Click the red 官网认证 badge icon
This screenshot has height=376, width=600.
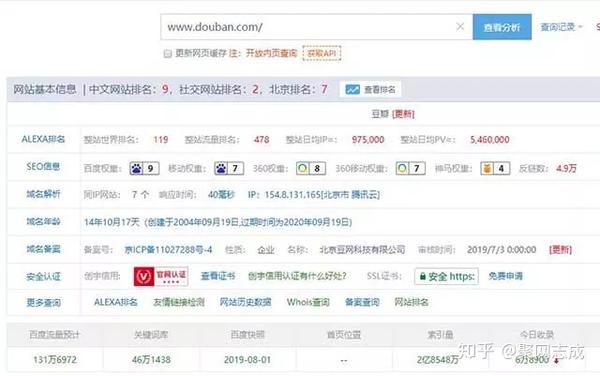tap(161, 276)
